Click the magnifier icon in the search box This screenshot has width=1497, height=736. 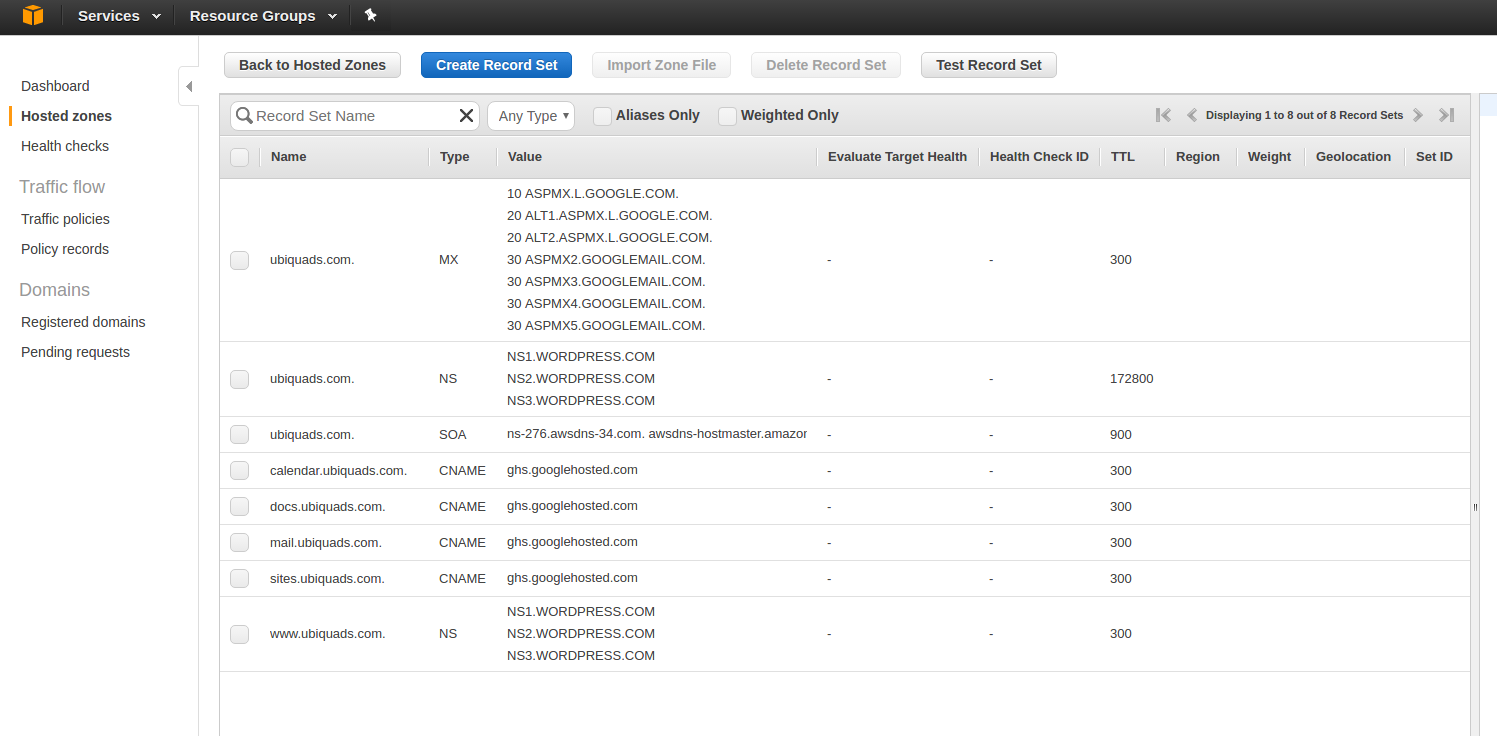tap(244, 116)
